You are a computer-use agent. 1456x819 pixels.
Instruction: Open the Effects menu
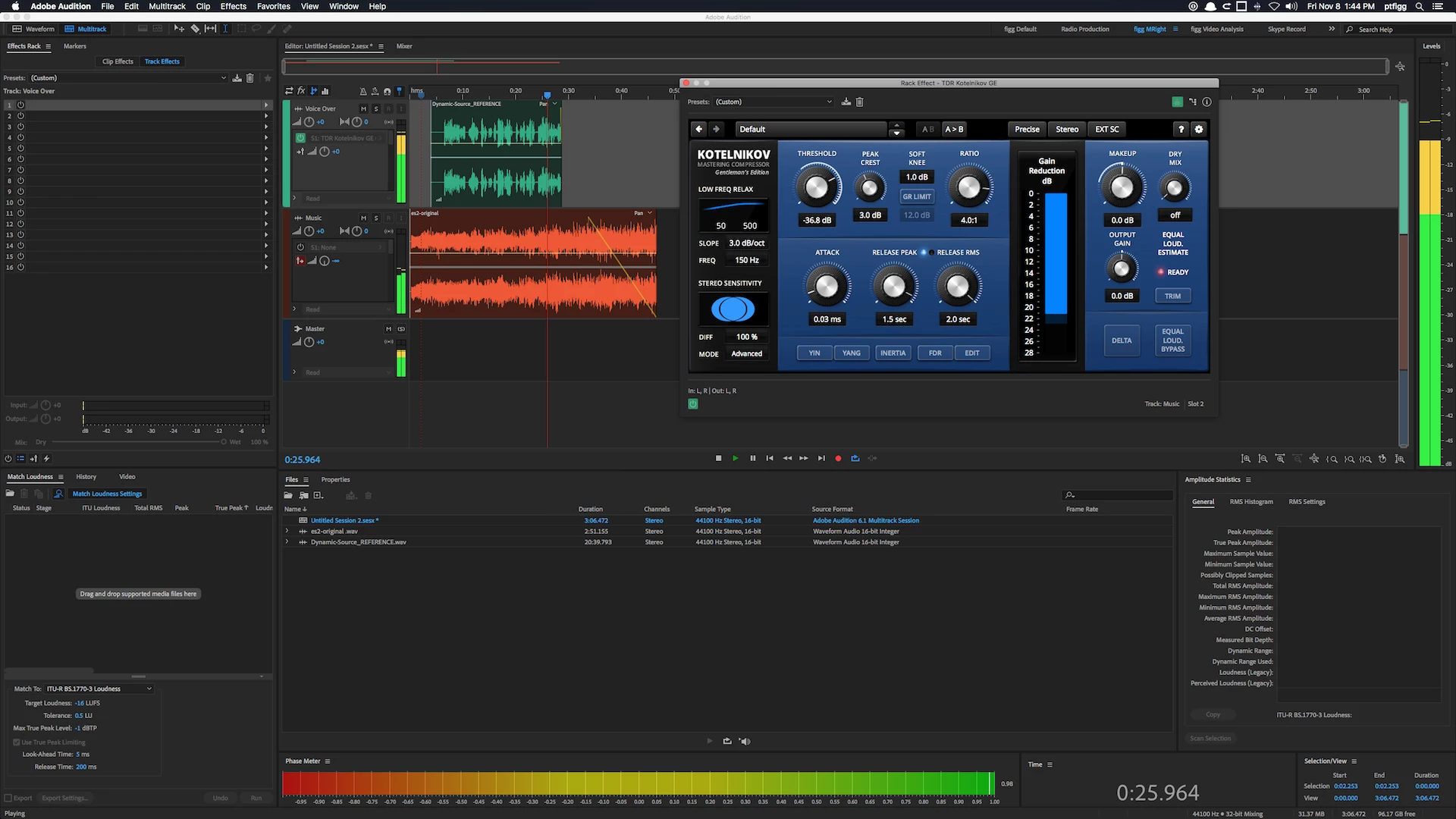tap(233, 6)
